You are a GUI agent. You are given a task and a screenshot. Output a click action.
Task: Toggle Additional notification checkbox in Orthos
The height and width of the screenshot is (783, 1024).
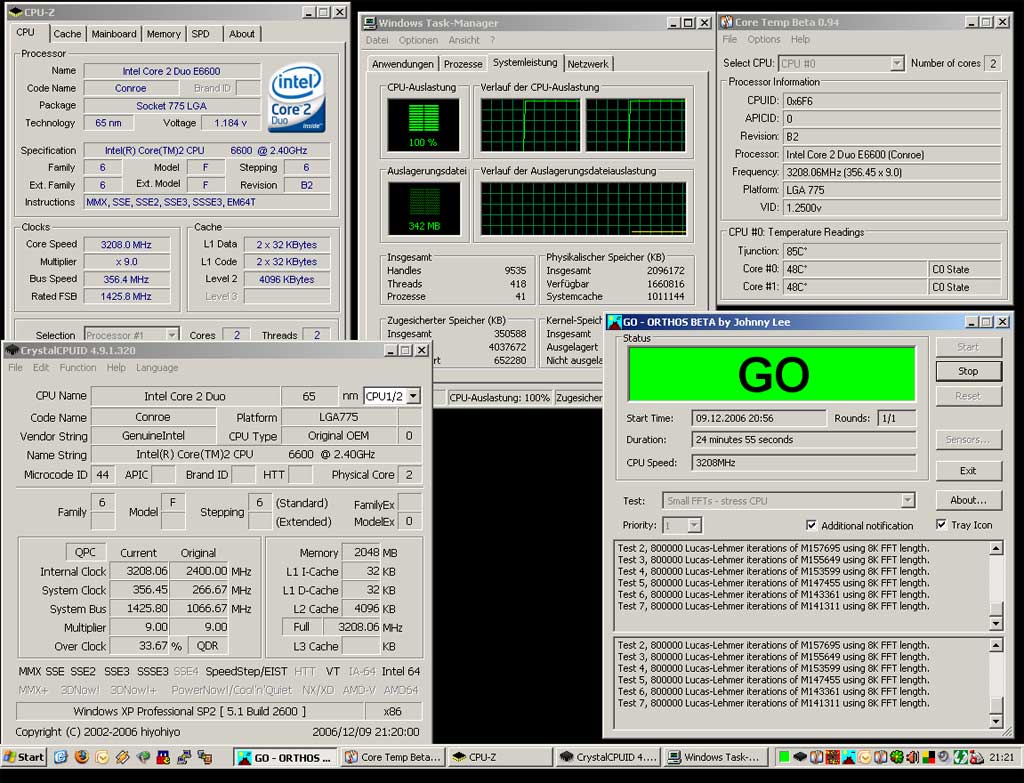pos(811,525)
